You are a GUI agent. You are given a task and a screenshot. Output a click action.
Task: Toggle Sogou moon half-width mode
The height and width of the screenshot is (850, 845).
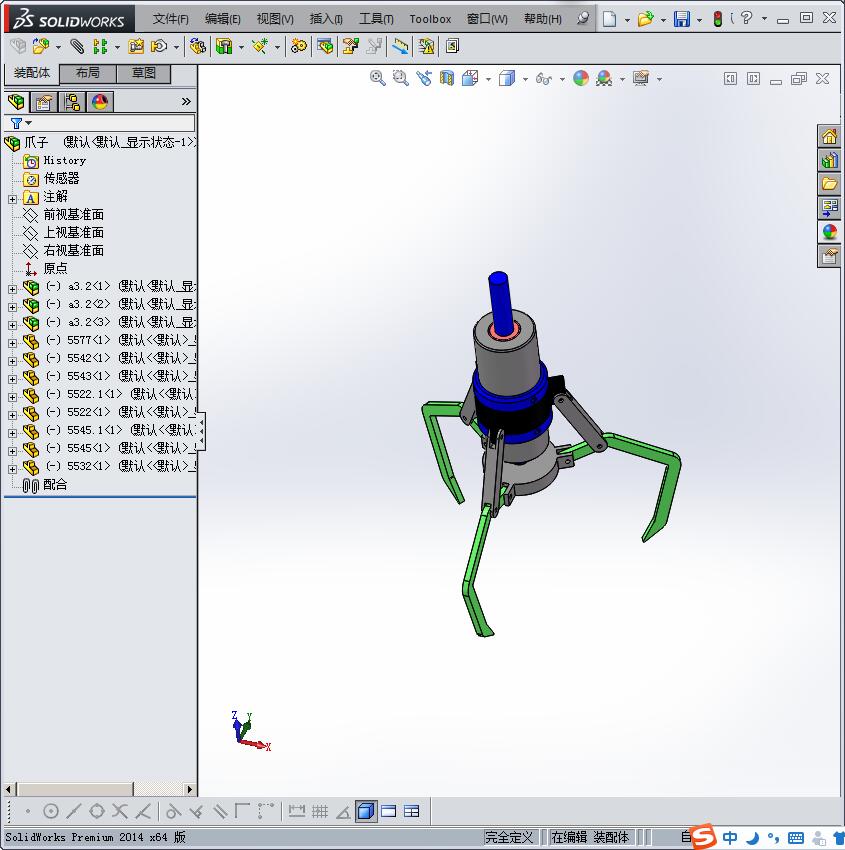pyautogui.click(x=752, y=838)
